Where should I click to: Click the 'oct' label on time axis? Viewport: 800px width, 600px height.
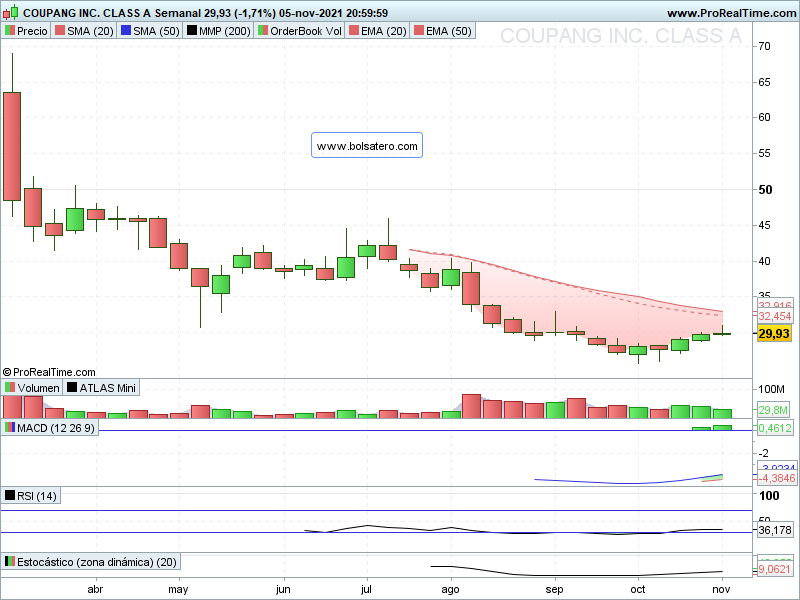638,589
